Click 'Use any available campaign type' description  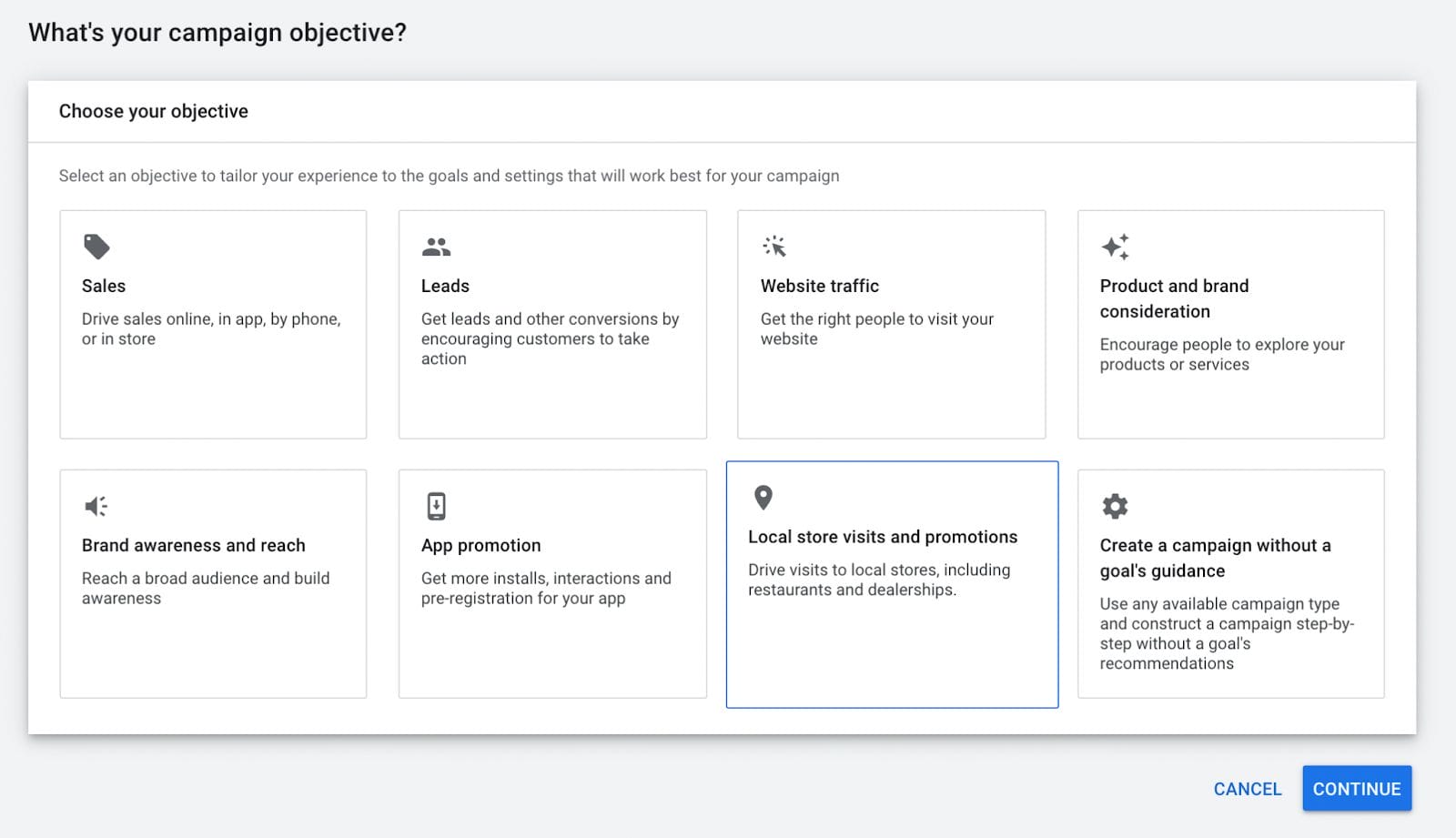pos(1227,633)
